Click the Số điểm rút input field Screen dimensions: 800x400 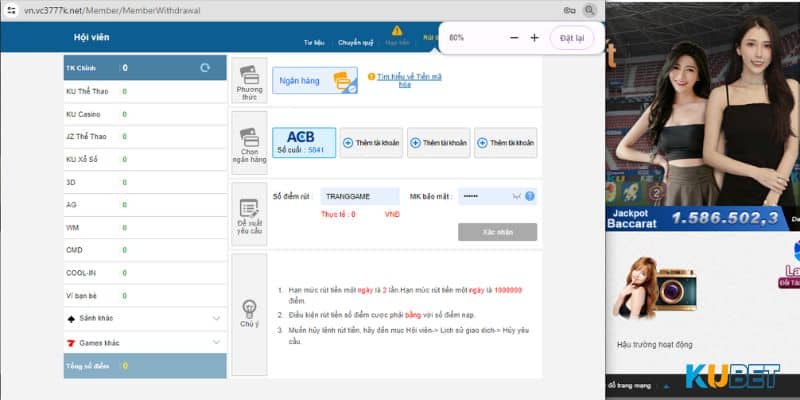360,196
